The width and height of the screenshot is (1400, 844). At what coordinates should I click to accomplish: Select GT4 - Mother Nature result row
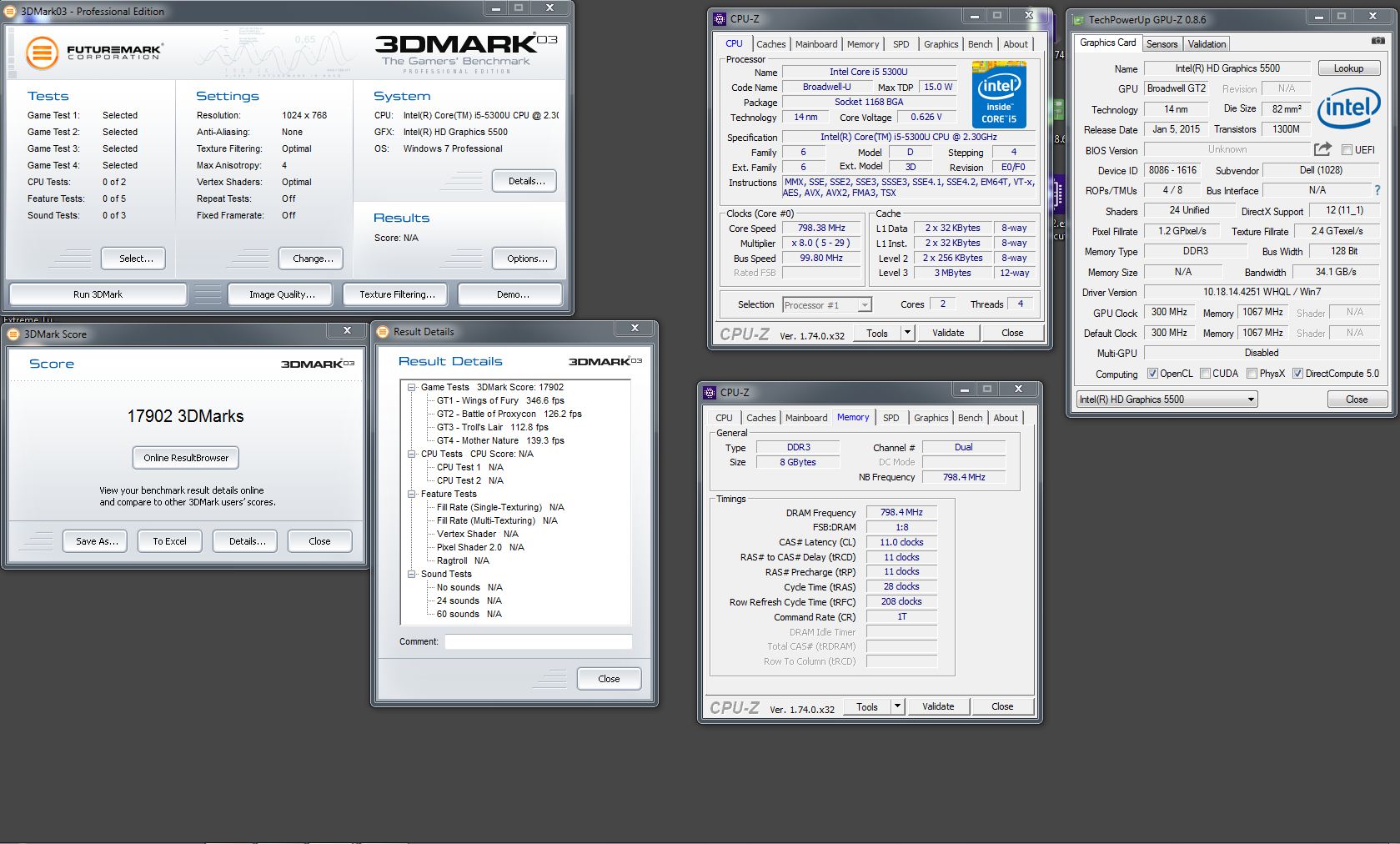500,440
